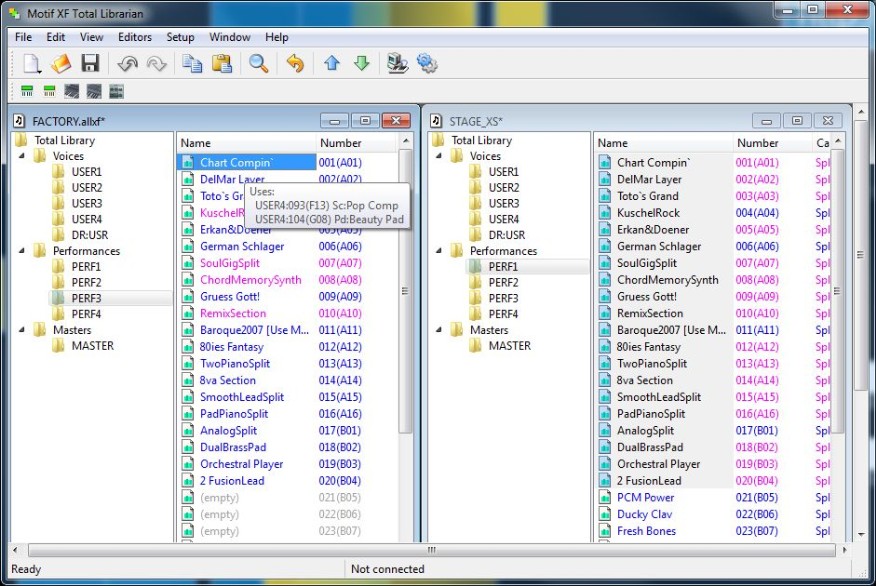
Task: Click the music note icon of FACTORY.allxf window
Action: pos(20,121)
